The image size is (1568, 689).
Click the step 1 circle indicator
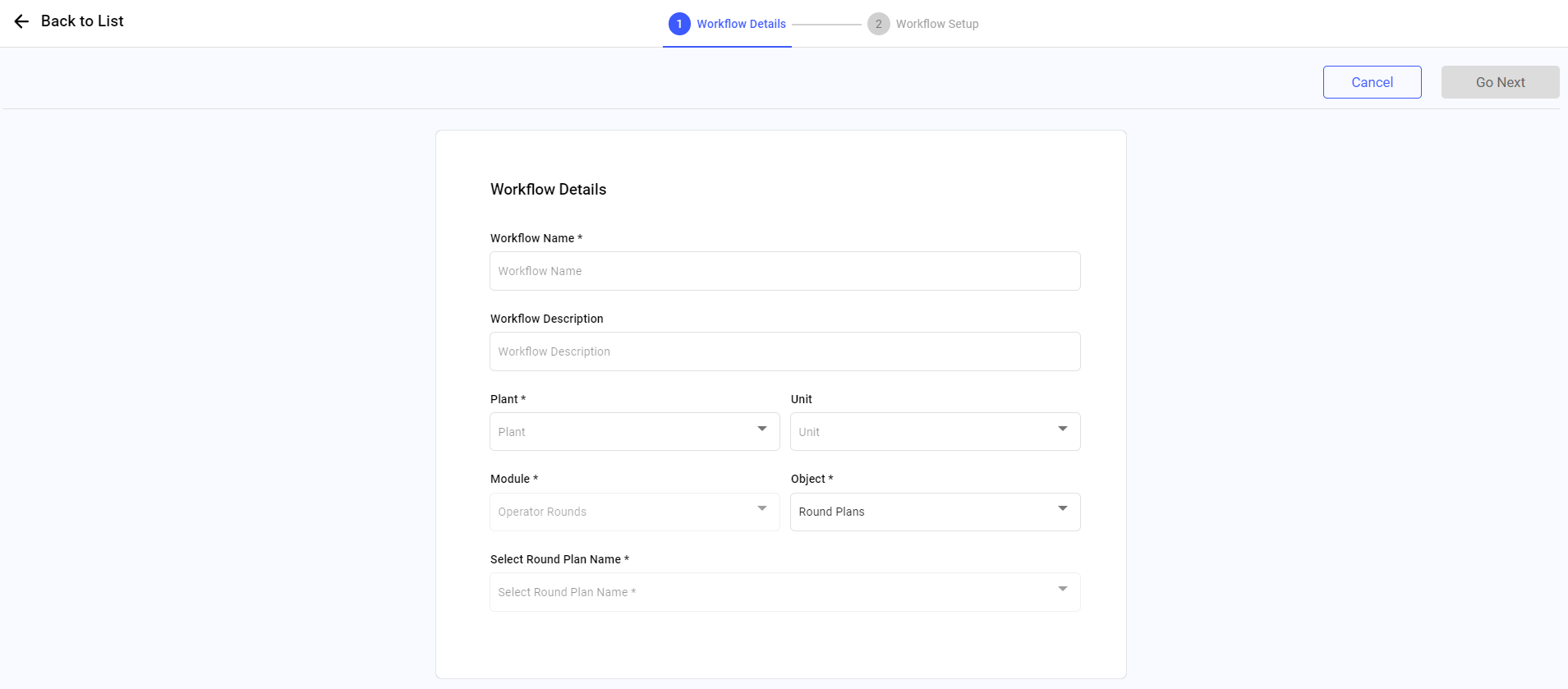coord(679,24)
